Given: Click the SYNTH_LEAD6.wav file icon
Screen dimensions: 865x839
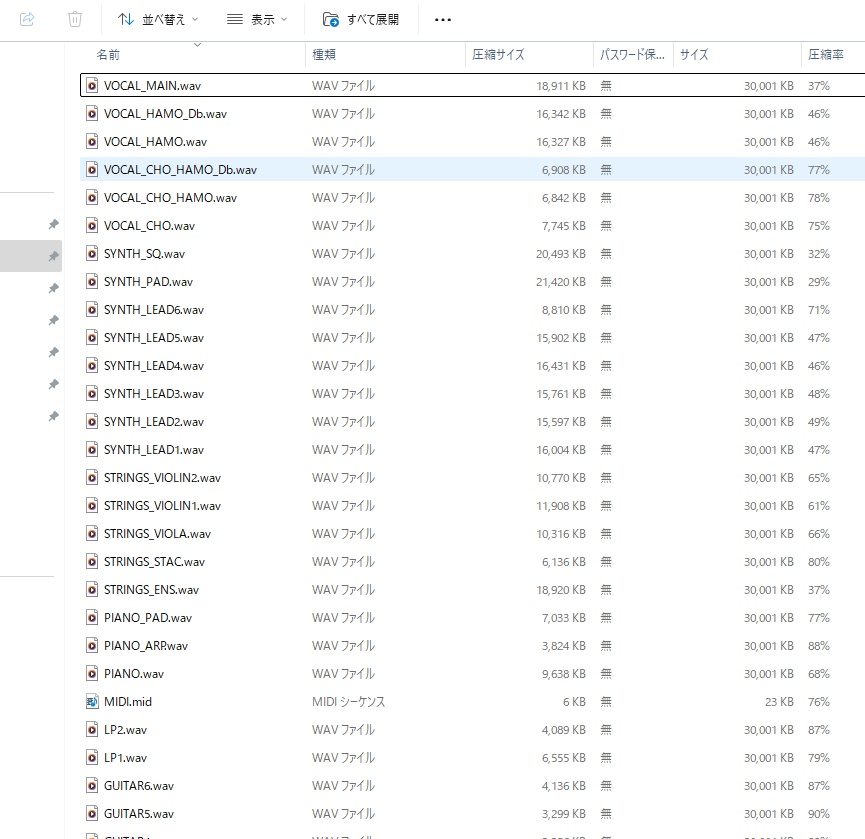Looking at the screenshot, I should [92, 309].
